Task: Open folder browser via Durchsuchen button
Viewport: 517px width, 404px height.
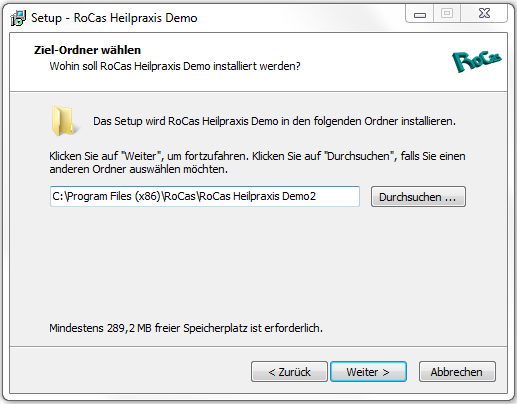Action: click(x=418, y=197)
